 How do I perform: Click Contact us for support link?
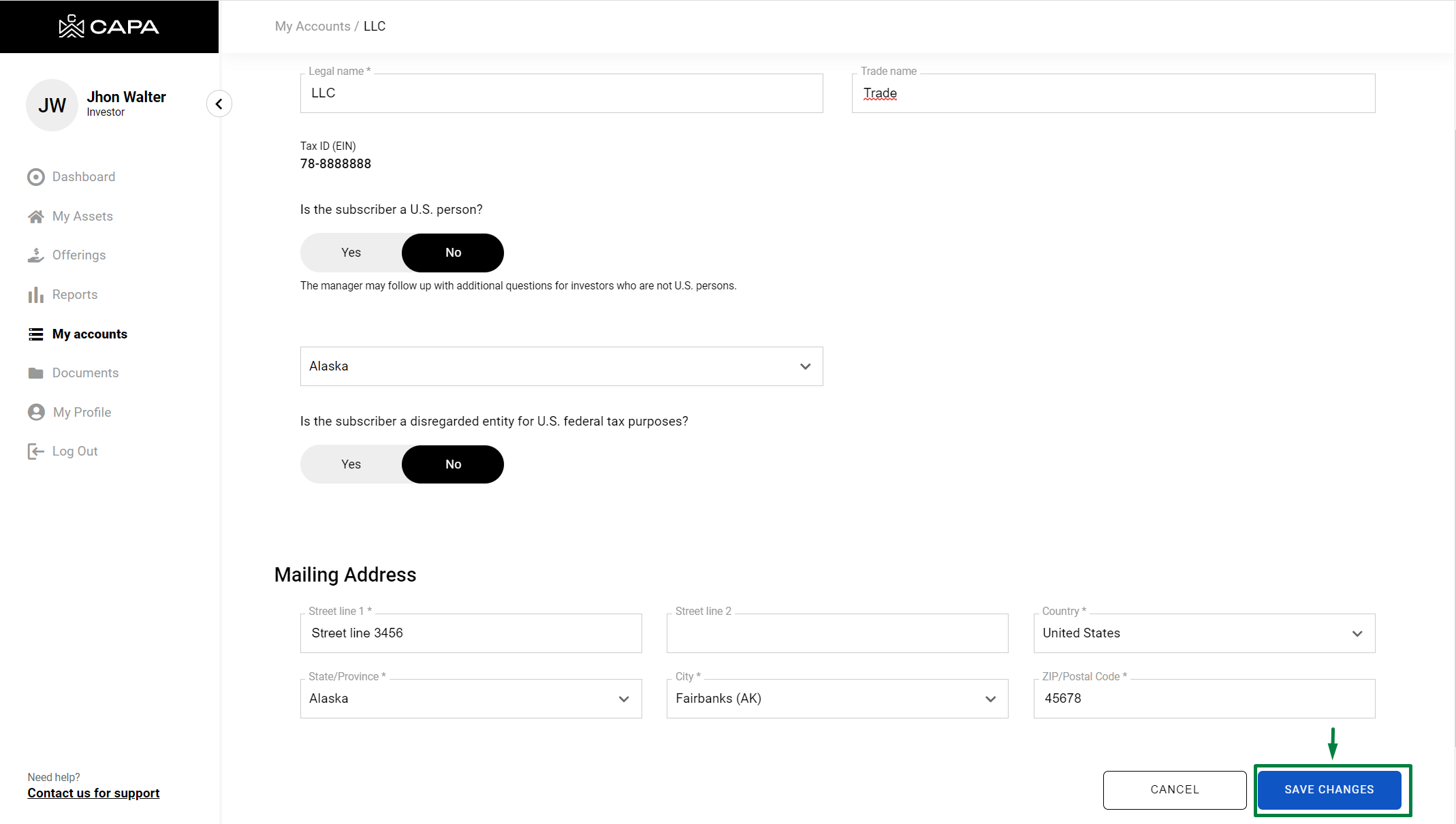pos(93,793)
